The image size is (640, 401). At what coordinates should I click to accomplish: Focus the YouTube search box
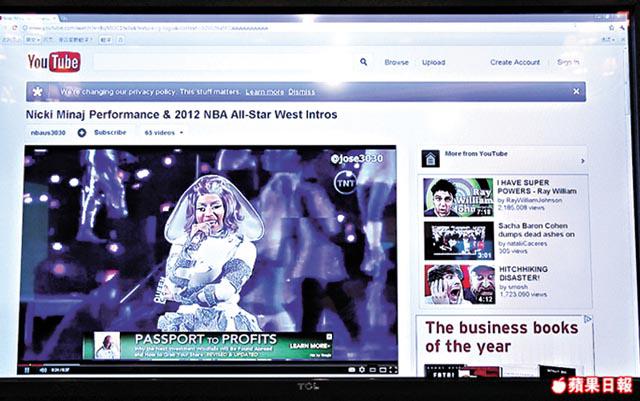click(223, 62)
